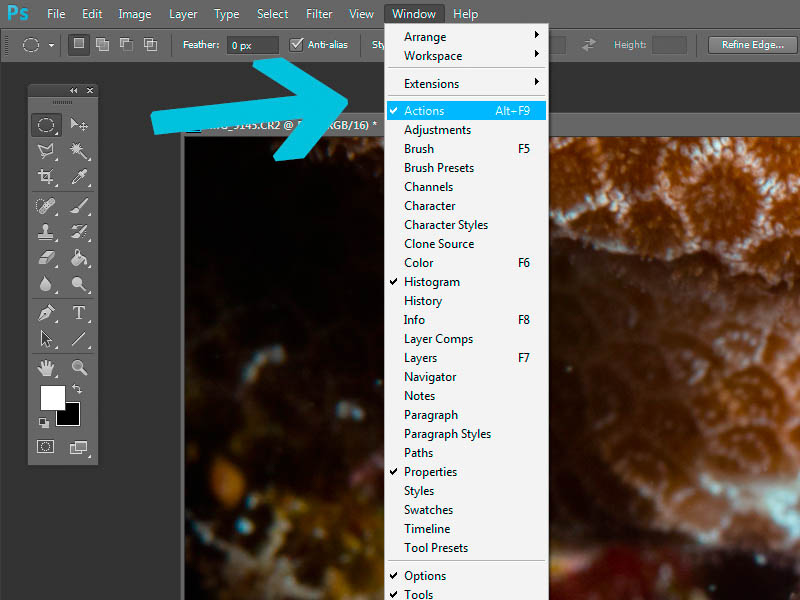This screenshot has width=800, height=600.
Task: Pick the Clone Stamp tool
Action: pos(46,232)
